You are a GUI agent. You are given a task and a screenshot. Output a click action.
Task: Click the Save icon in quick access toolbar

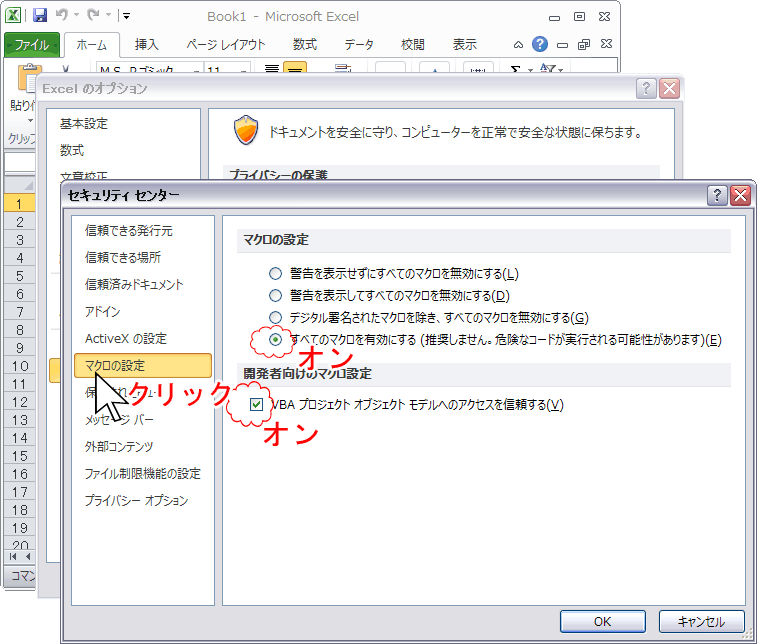tap(40, 15)
